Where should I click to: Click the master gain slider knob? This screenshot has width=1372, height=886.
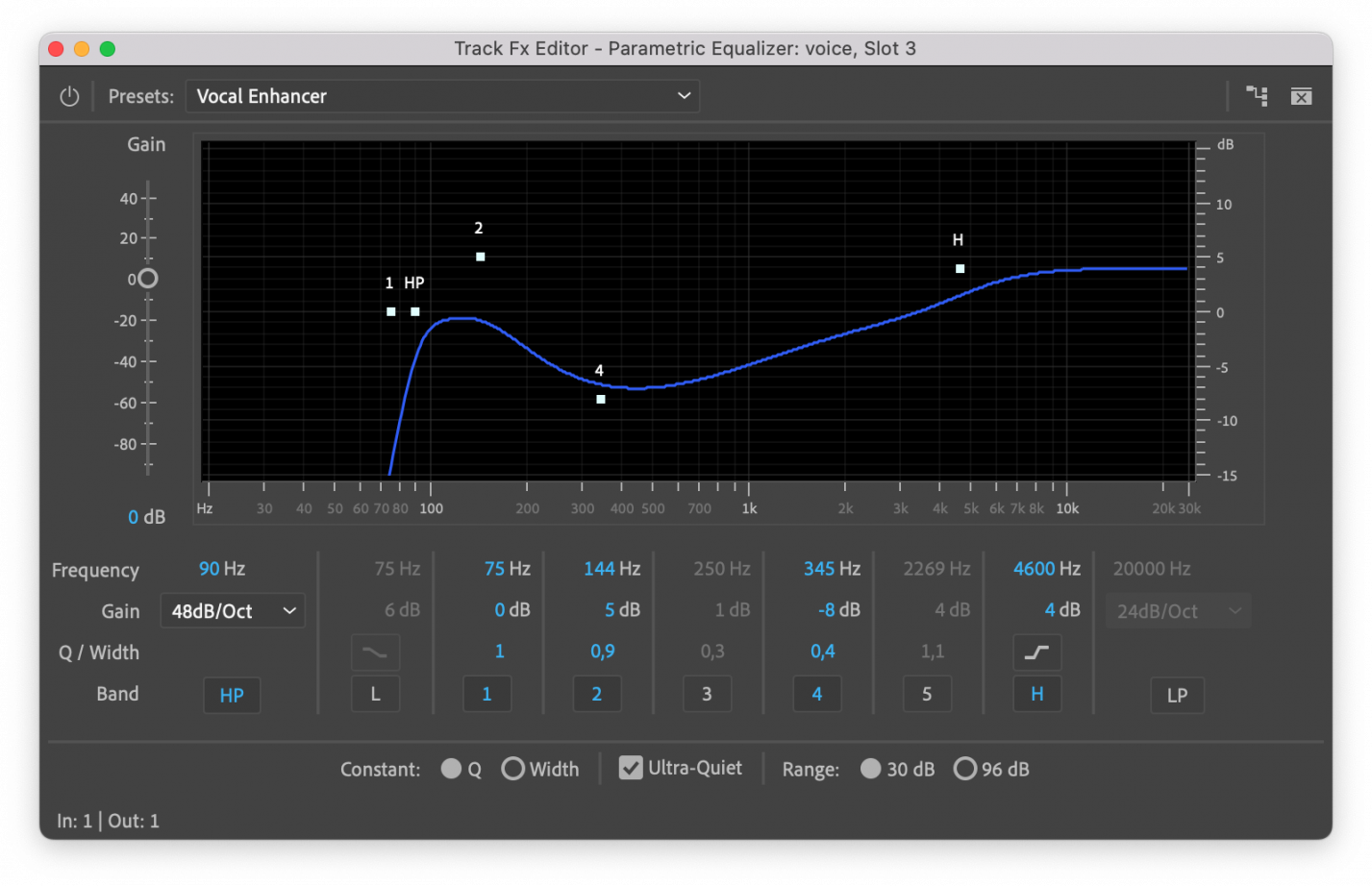pyautogui.click(x=147, y=279)
